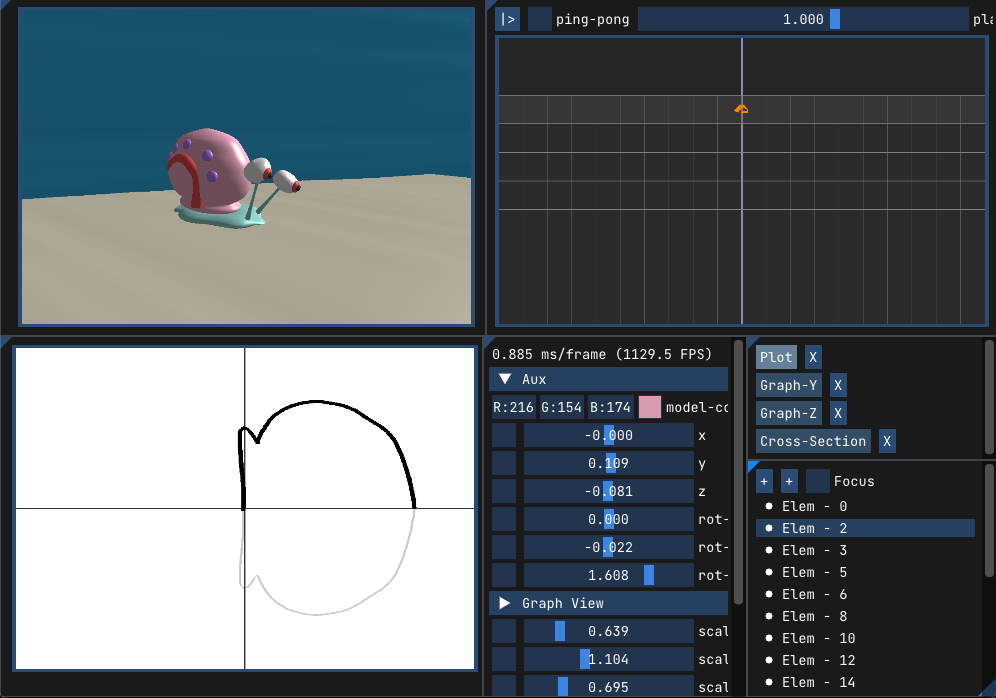Close the Graph-Y tab with X
The height and width of the screenshot is (698, 996).
838,385
